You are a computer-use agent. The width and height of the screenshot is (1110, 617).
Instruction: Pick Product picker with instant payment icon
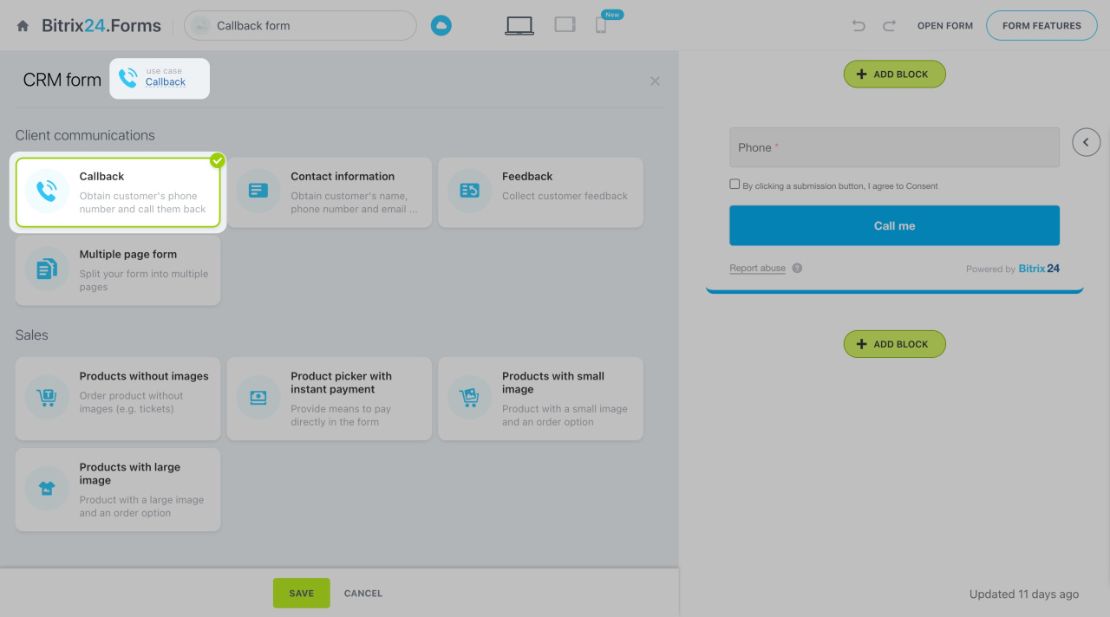[x=258, y=397]
